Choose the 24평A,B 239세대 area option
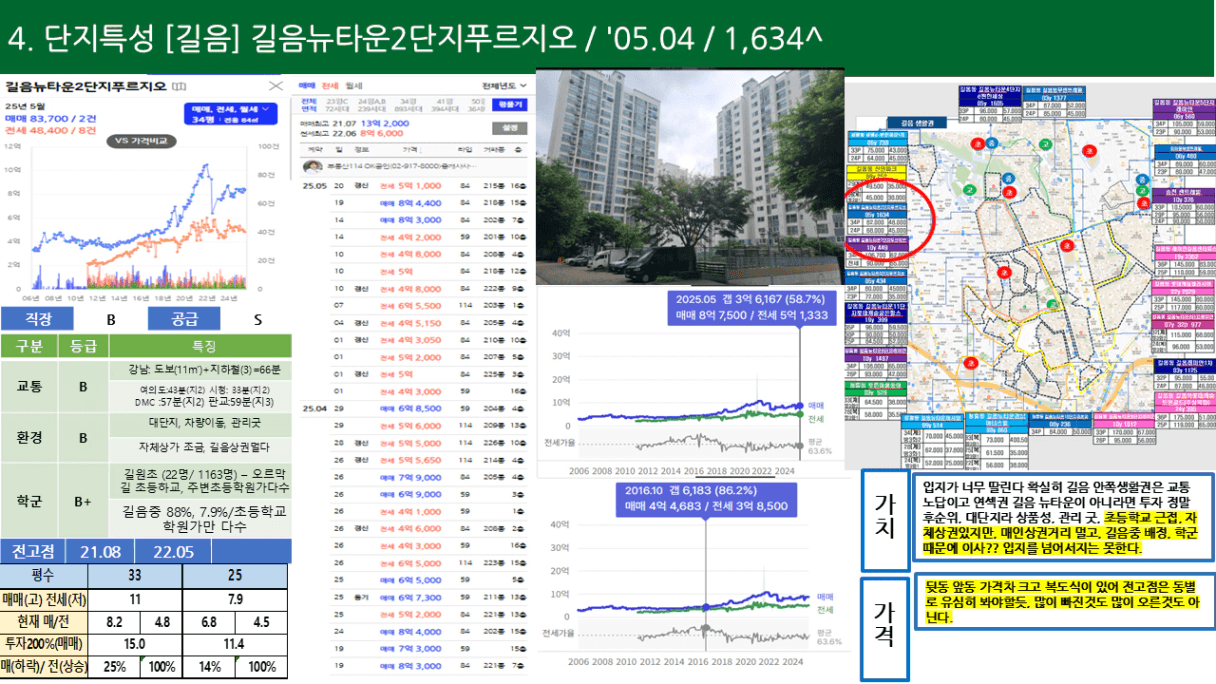The width and height of the screenshot is (1216, 684). (372, 106)
